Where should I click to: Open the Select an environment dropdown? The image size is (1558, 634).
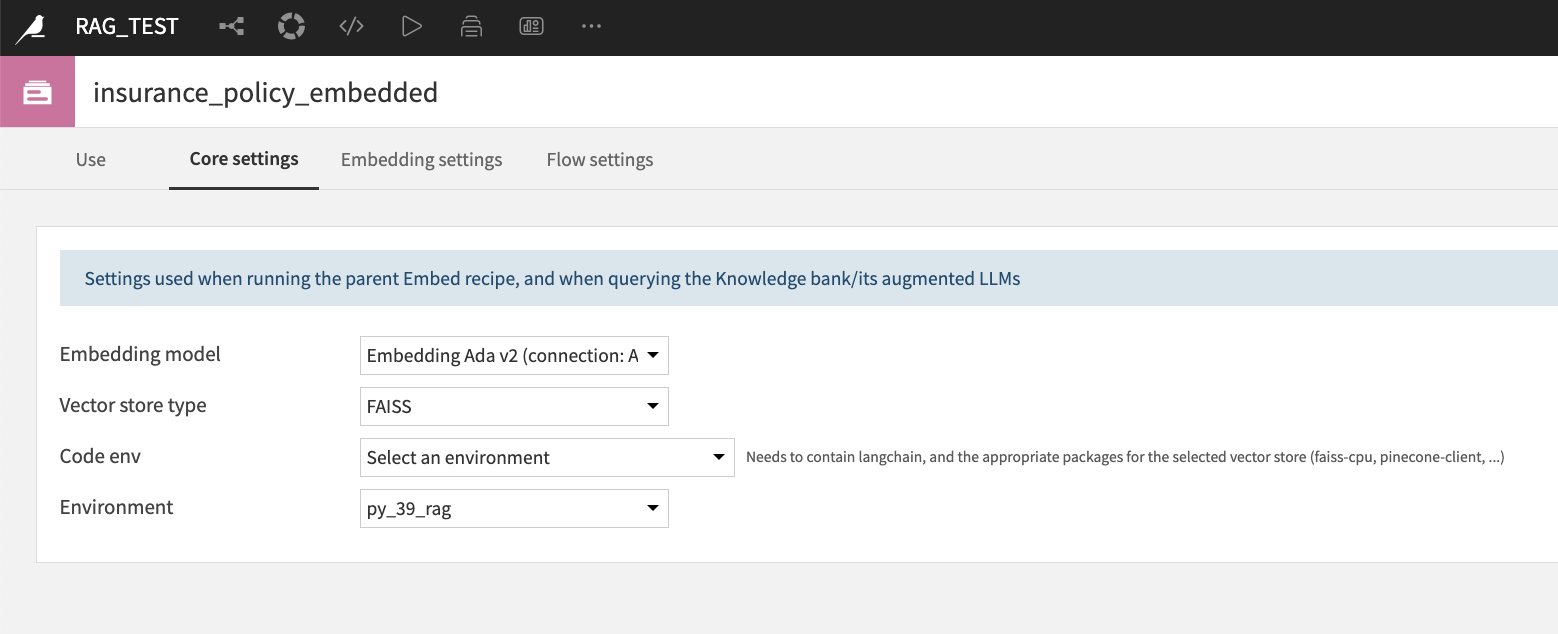click(x=547, y=457)
